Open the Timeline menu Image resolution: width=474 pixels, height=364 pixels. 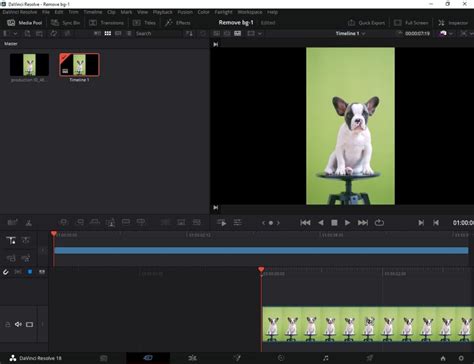tap(93, 12)
